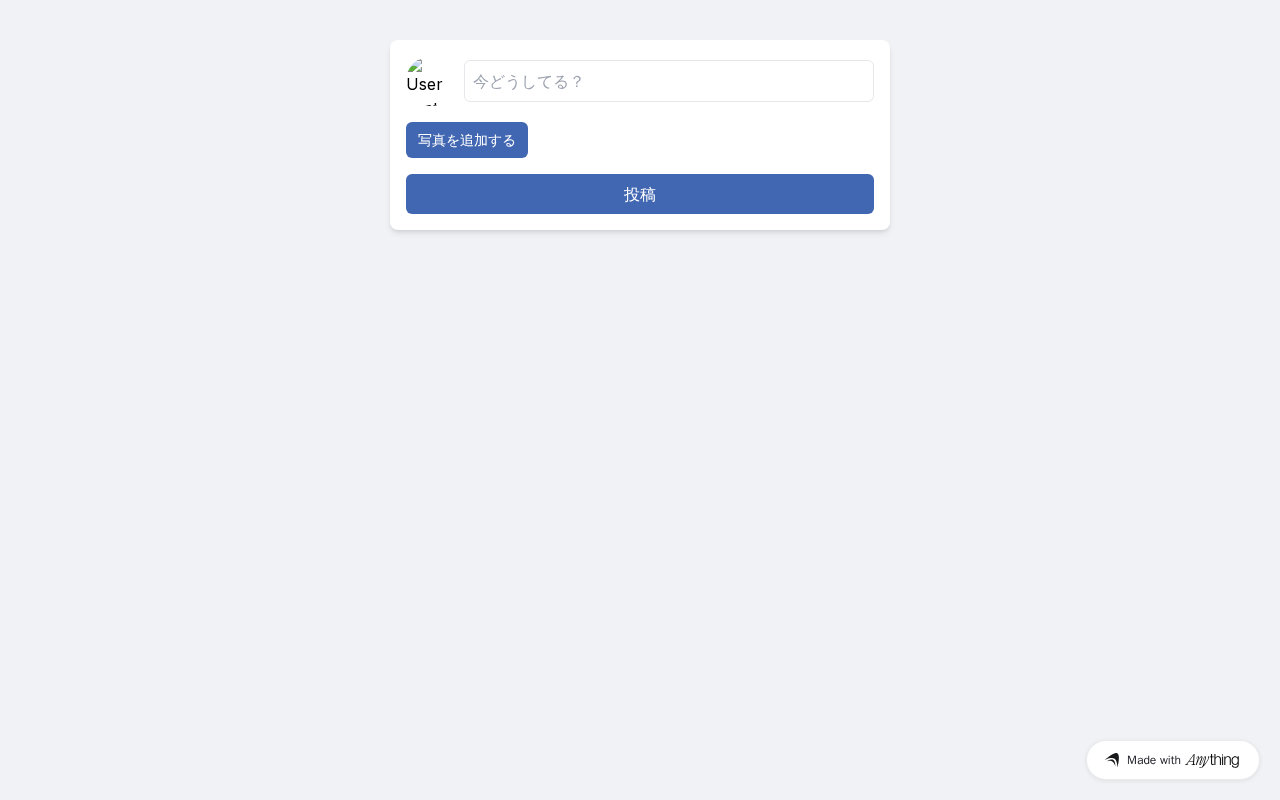Screen dimensions: 1280x800
Task: Click the wide blue 投稿 post button
Action: 640,194
